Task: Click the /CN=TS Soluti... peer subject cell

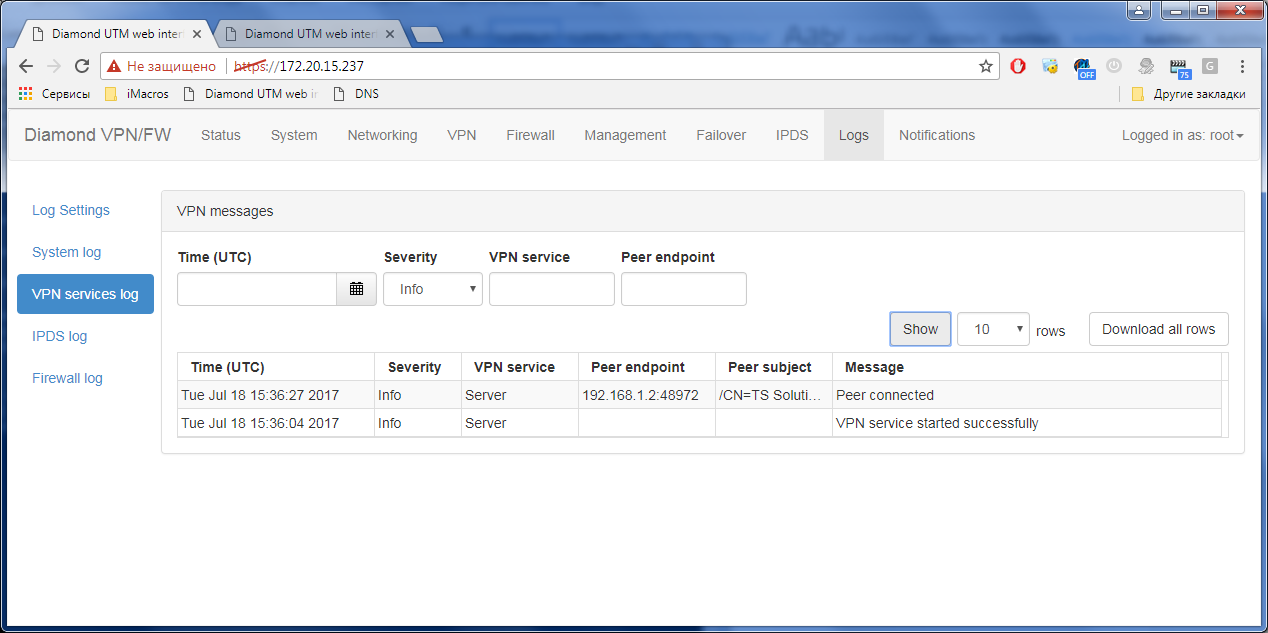Action: 774,395
